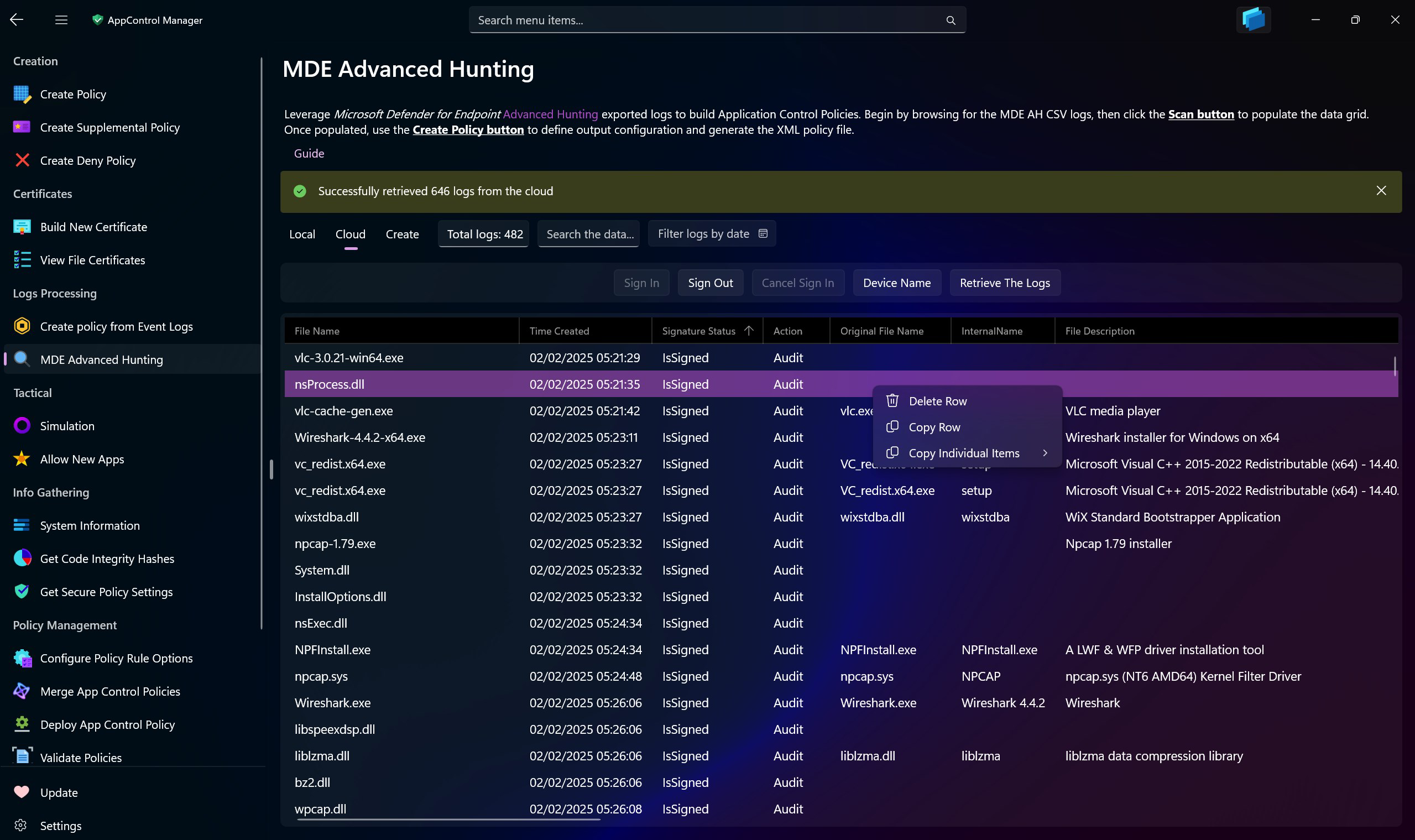This screenshot has height=840, width=1415.
Task: Open System Information icon
Action: (x=22, y=525)
